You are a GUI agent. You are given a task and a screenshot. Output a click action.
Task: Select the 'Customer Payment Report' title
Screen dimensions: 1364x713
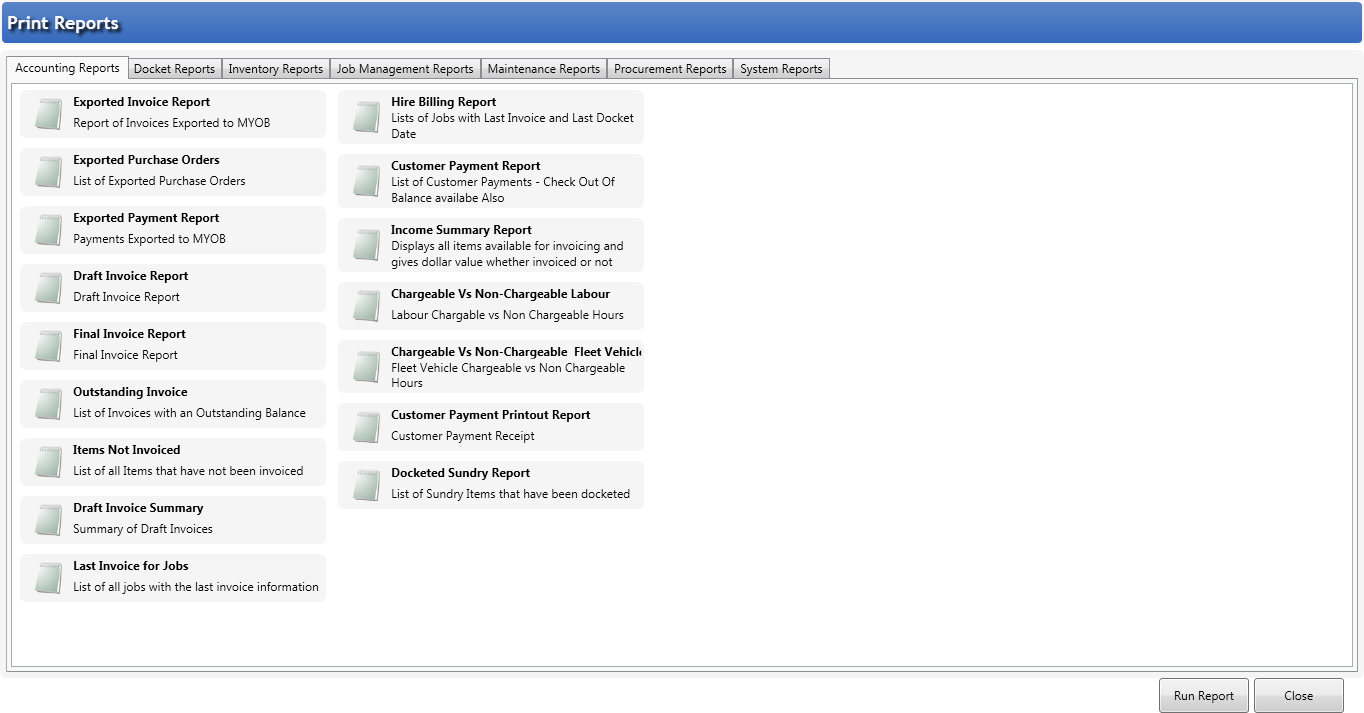[466, 166]
